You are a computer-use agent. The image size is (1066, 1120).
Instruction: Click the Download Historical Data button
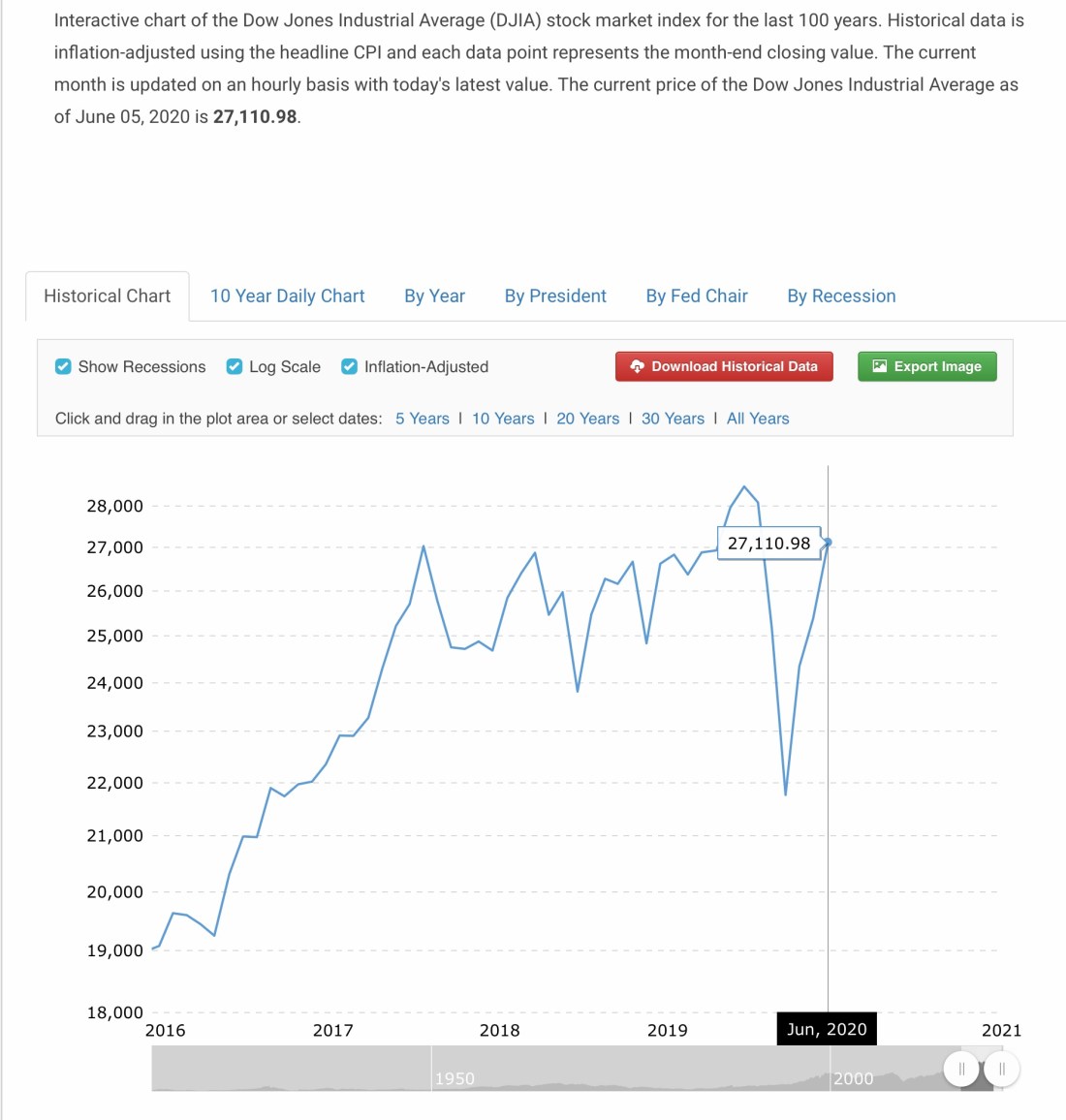click(x=724, y=366)
